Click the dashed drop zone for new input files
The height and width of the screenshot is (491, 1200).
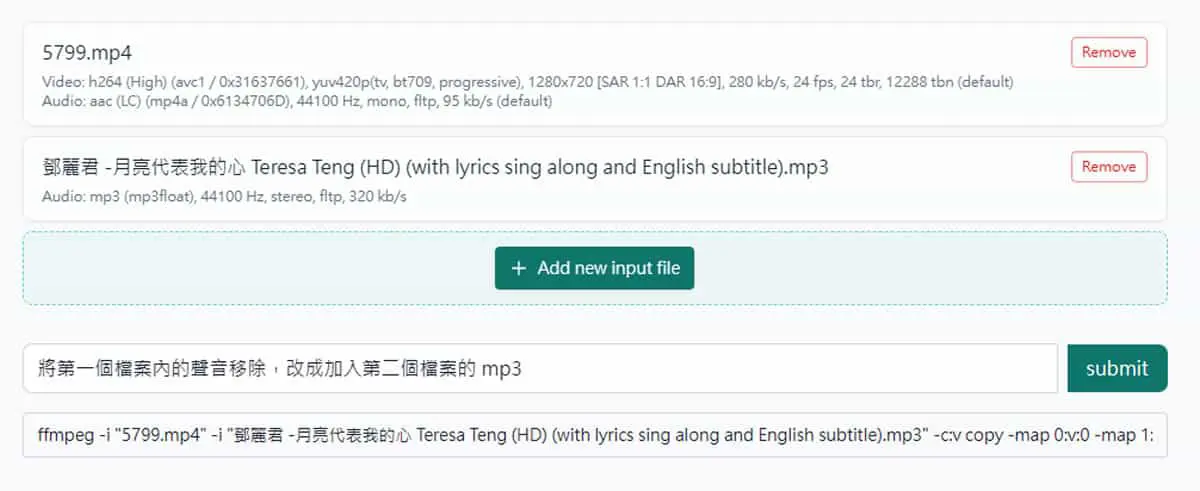595,268
